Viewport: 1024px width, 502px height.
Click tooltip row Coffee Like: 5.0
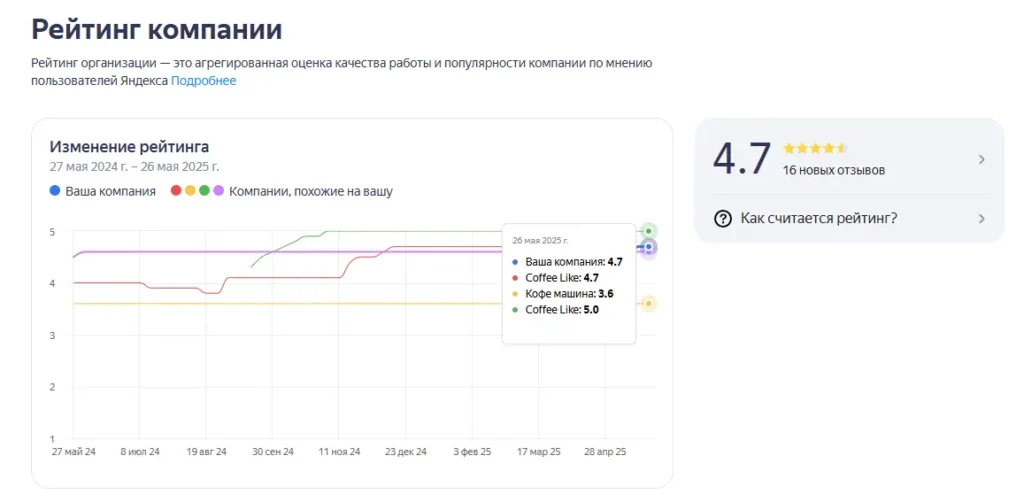[x=556, y=310]
